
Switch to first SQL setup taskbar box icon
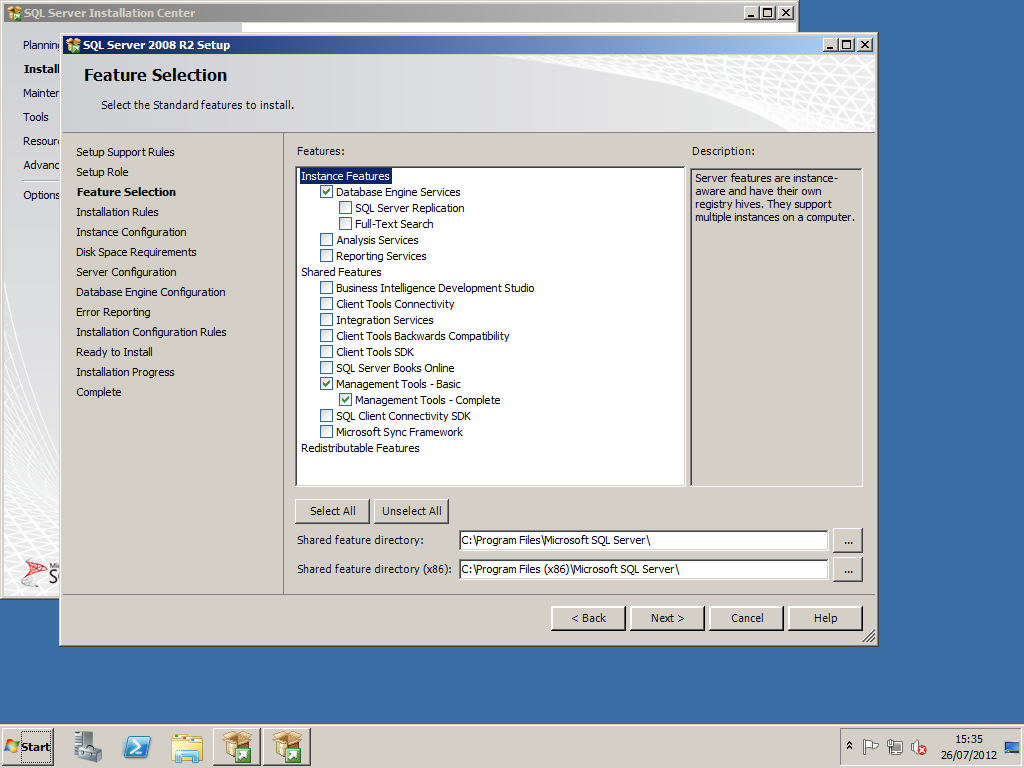236,746
